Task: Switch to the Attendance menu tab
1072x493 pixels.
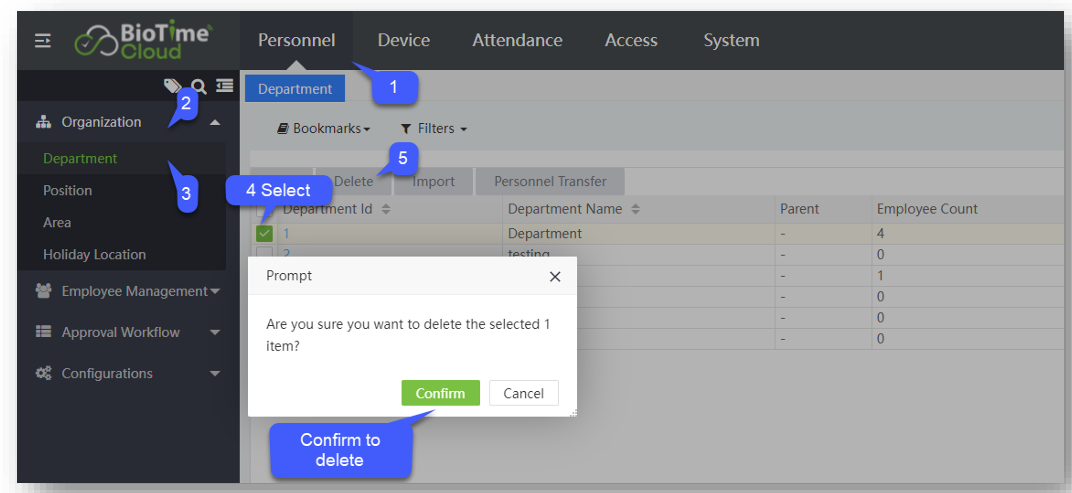Action: (517, 41)
